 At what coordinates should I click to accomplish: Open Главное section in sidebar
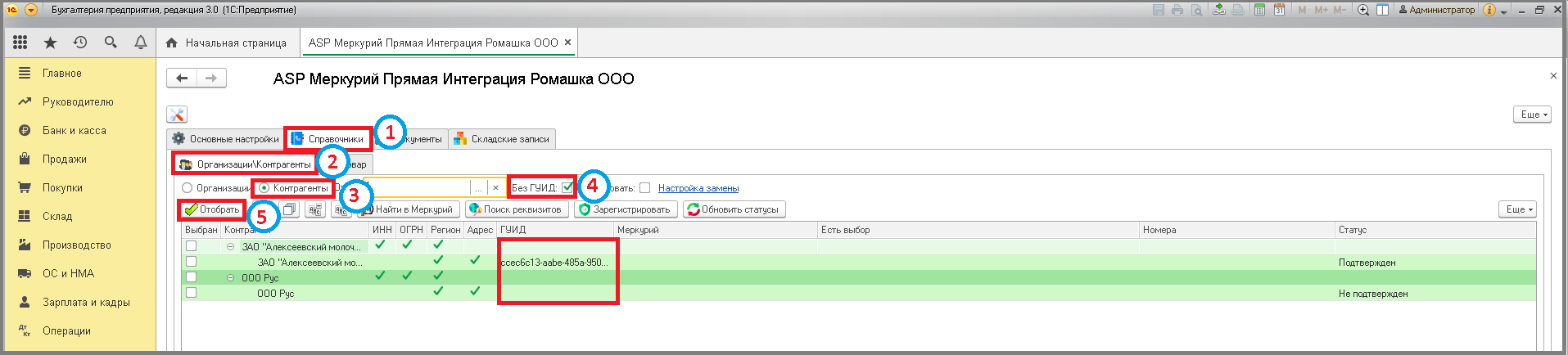62,73
